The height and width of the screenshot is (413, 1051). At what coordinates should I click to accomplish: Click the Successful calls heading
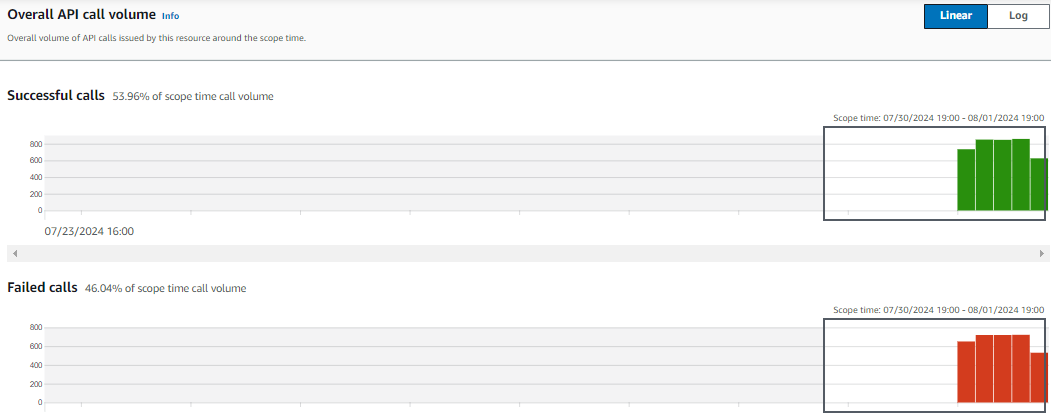56,95
